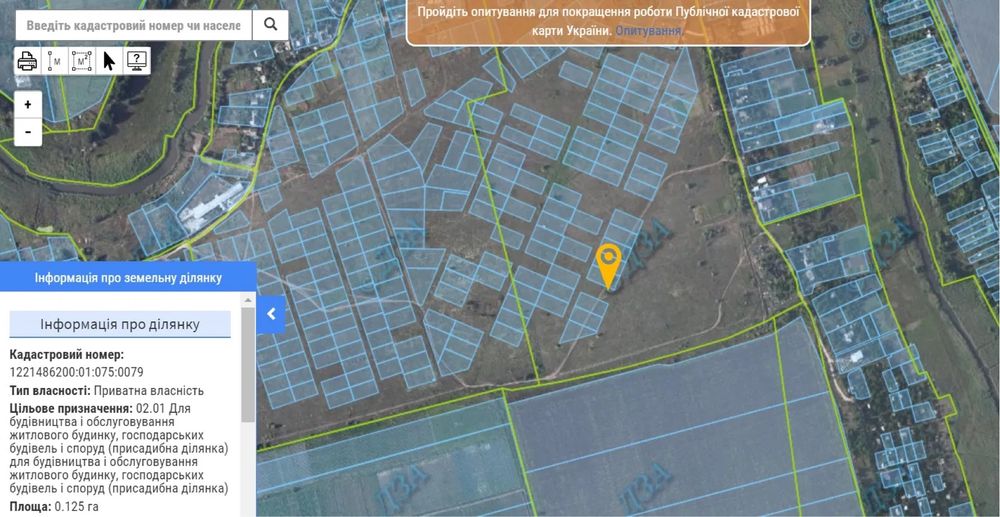The height and width of the screenshot is (517, 1000).
Task: Open the help monitor icon
Action: (x=136, y=61)
